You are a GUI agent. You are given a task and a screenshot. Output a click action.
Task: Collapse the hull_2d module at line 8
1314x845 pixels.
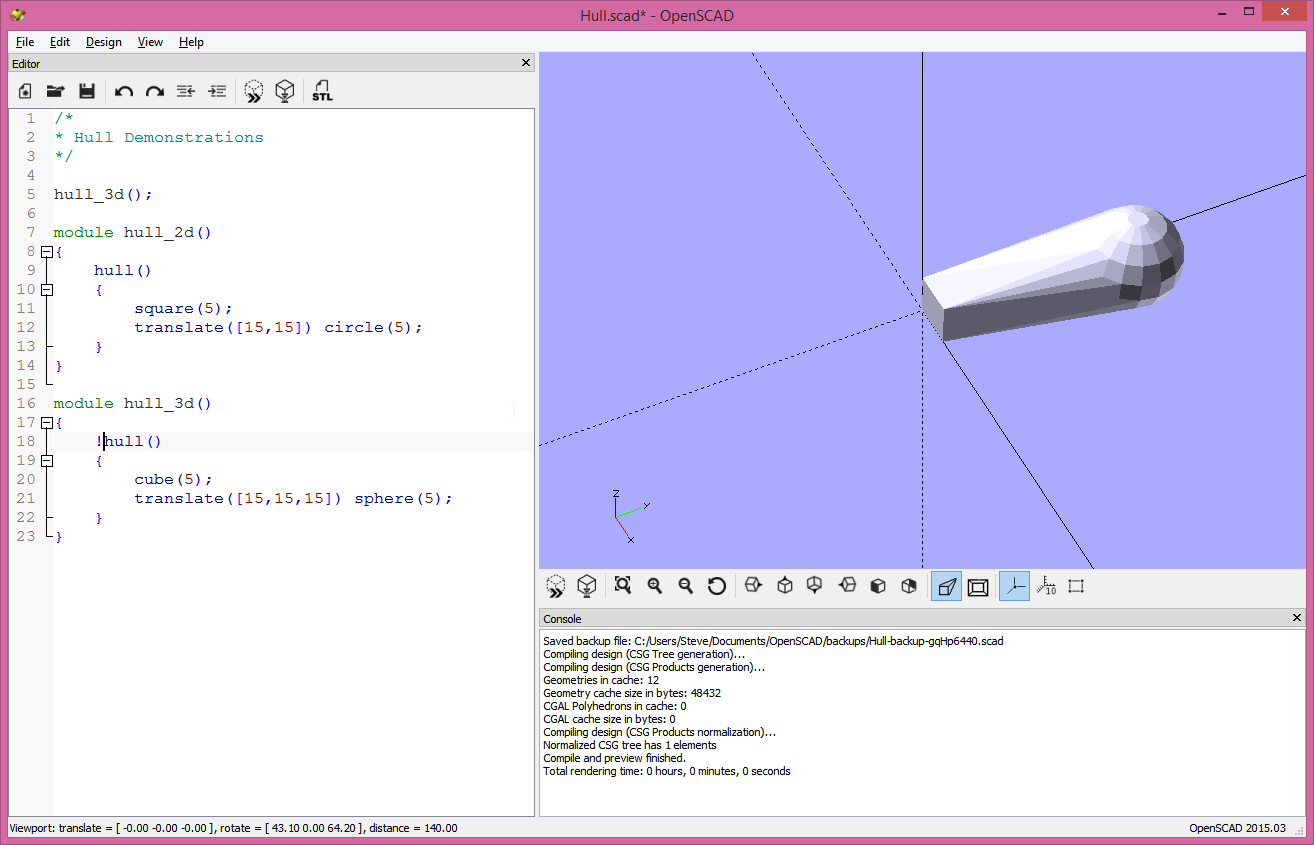[46, 251]
